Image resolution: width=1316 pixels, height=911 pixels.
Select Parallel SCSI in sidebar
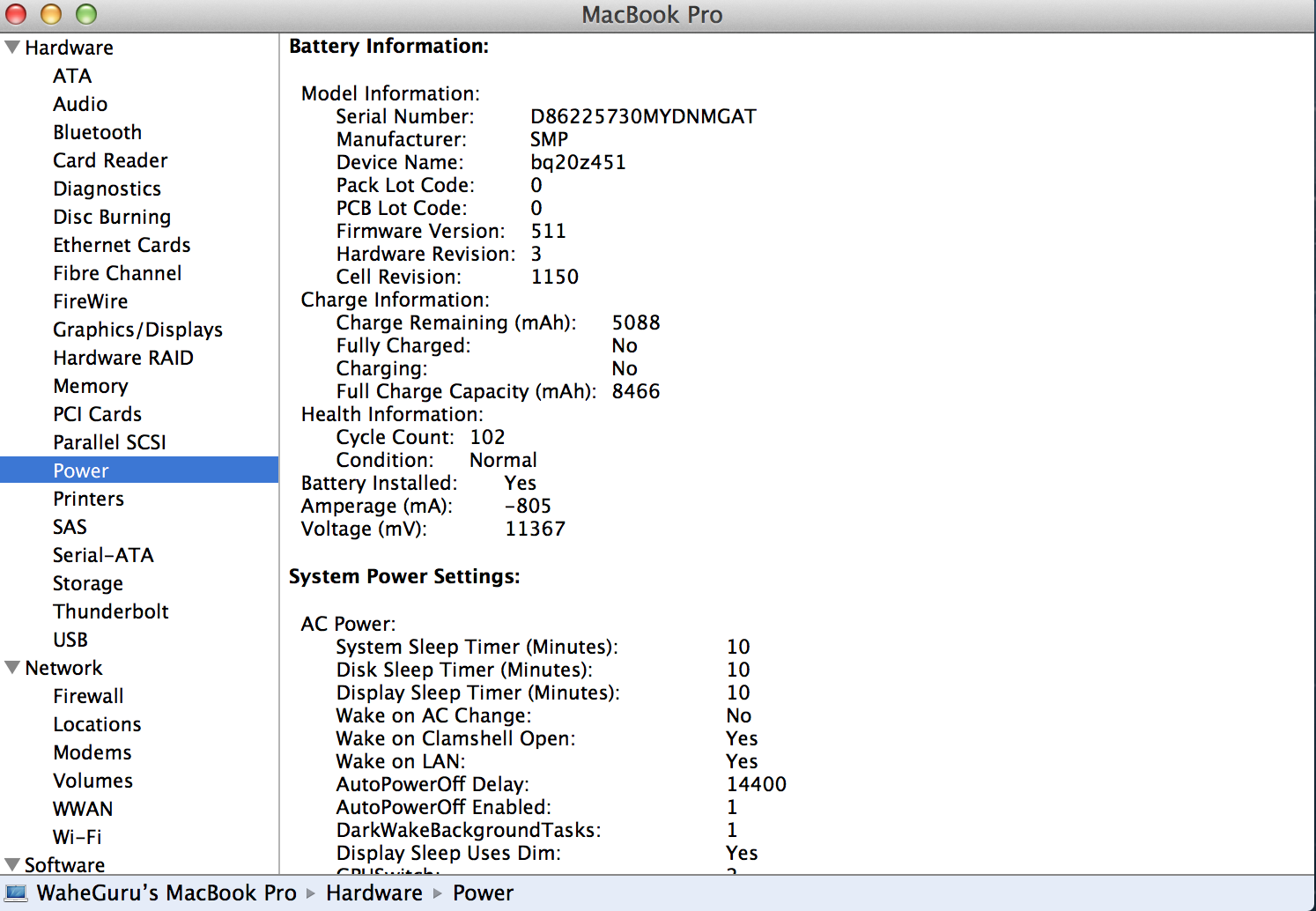pyautogui.click(x=109, y=442)
